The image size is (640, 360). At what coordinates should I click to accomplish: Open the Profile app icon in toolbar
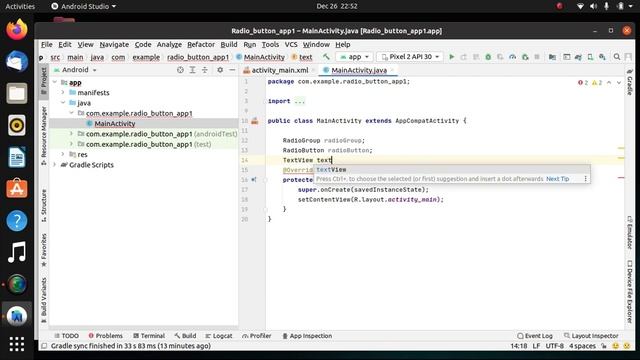pyautogui.click(x=512, y=57)
